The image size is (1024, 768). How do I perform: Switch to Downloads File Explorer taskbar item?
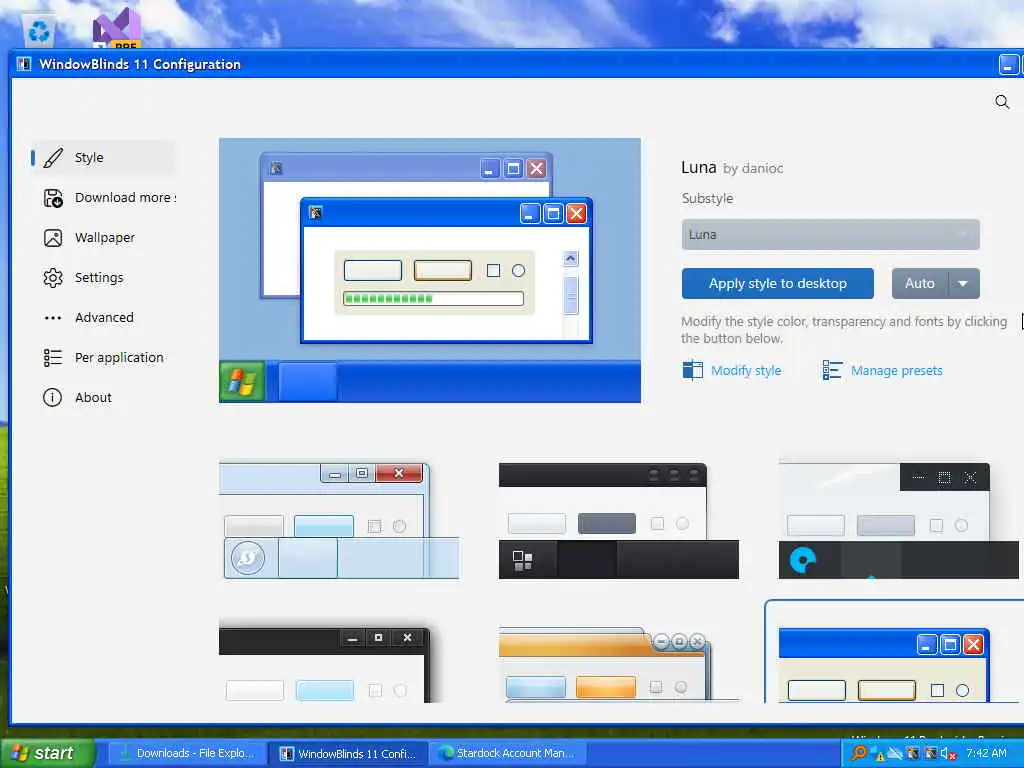pos(188,754)
